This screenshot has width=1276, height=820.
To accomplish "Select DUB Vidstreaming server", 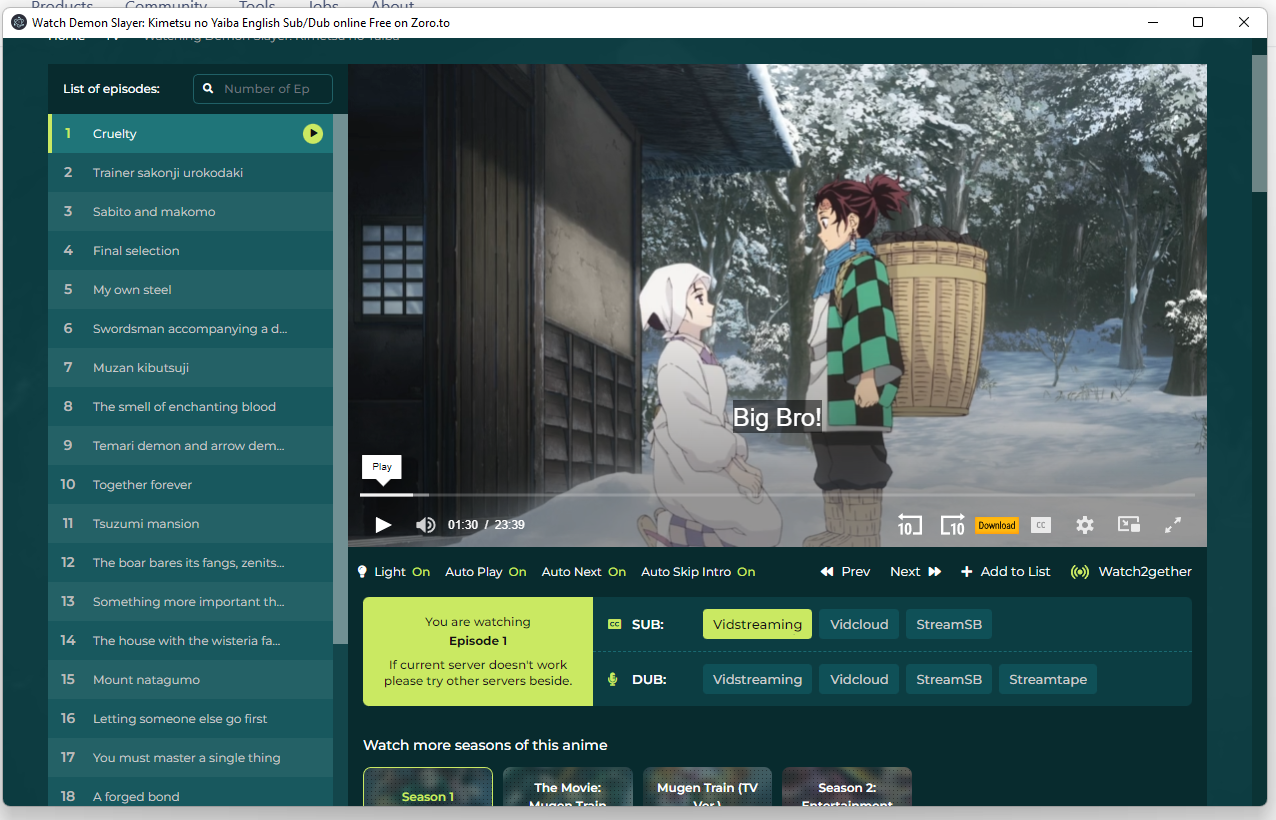I will 757,679.
